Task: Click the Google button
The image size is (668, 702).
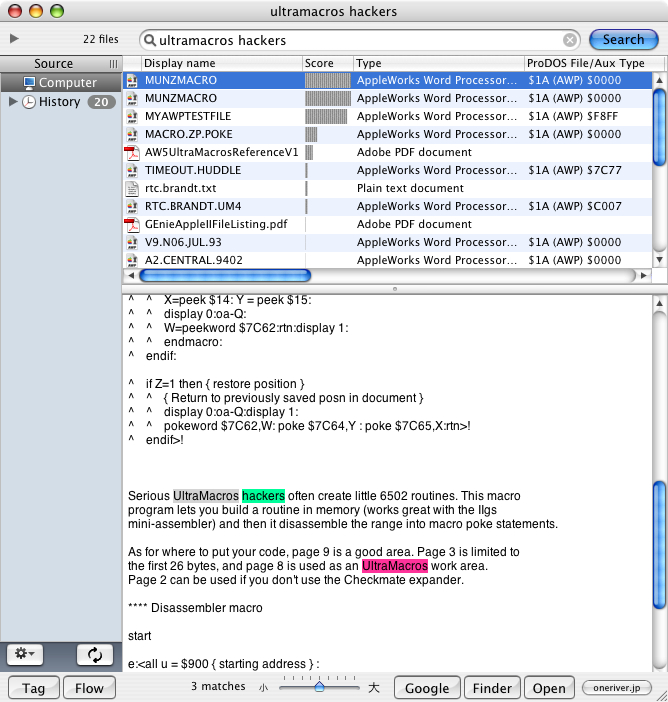Action: [x=427, y=688]
